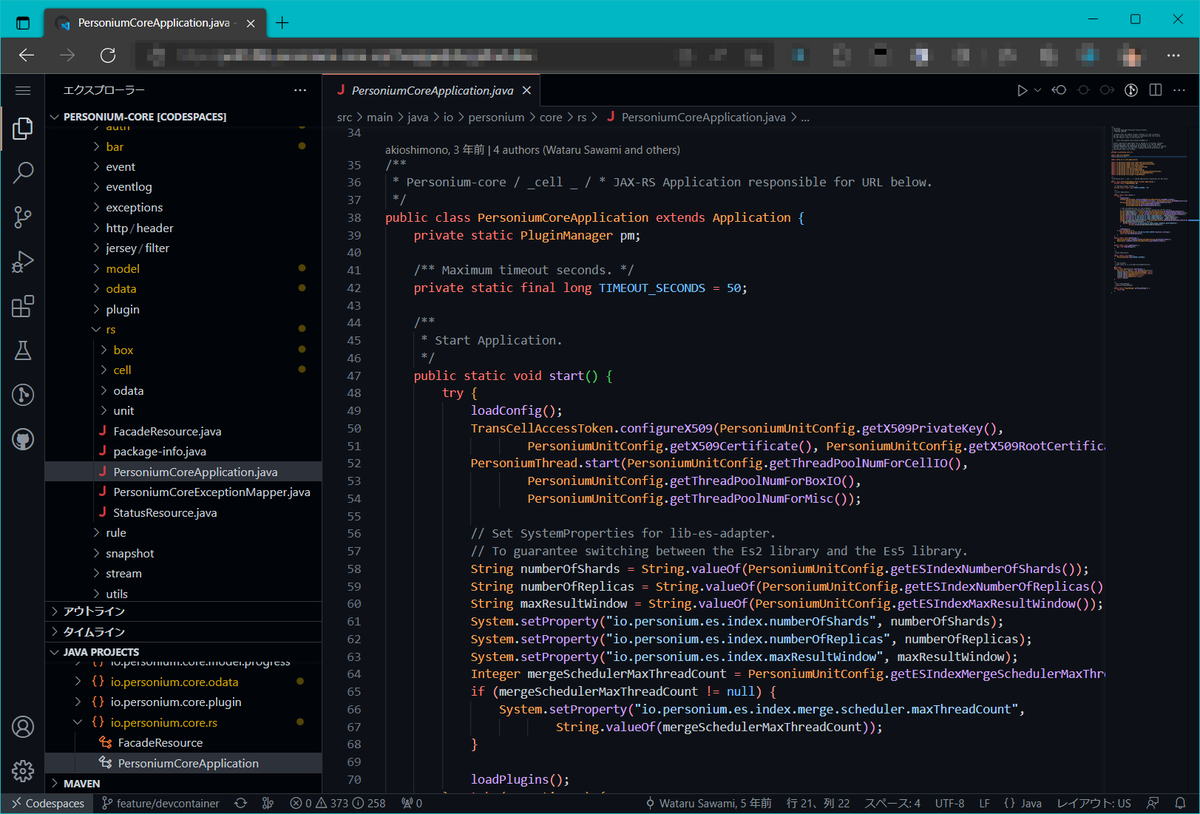
Task: Open FacadeResource.java in the explorer
Action: [x=184, y=431]
